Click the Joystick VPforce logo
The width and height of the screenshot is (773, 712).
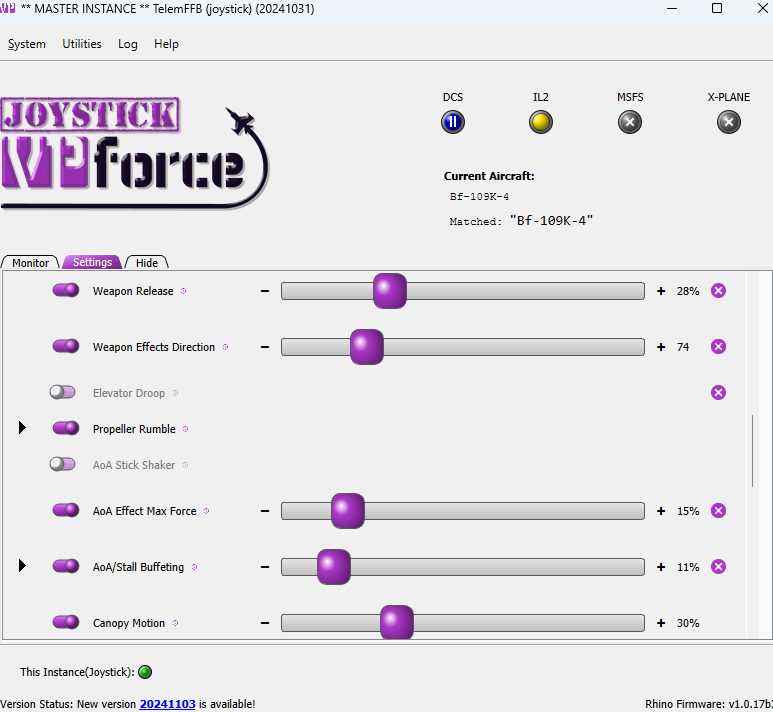[134, 153]
